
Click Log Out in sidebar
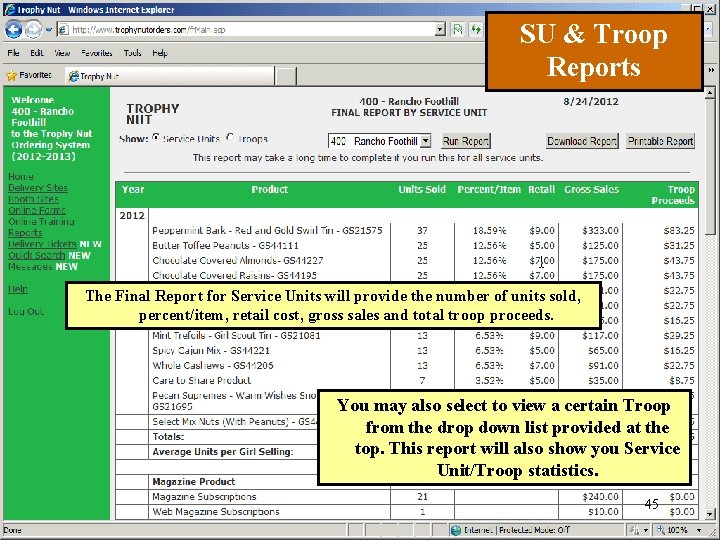pyautogui.click(x=26, y=311)
